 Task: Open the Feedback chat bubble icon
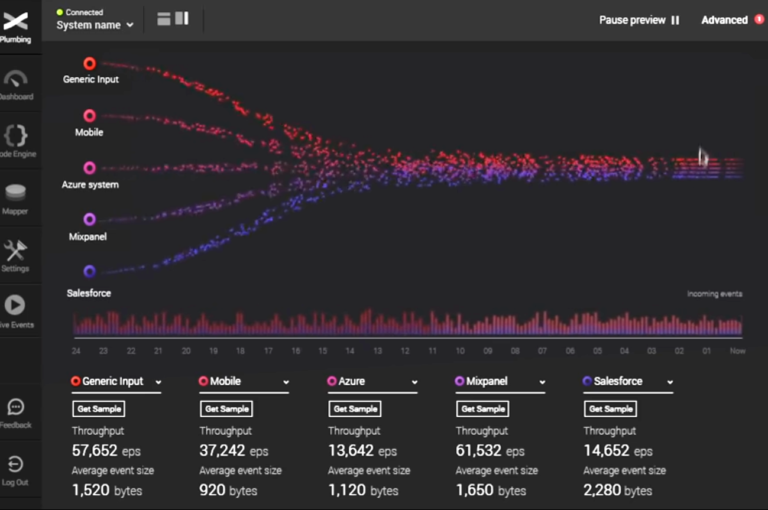coord(15,408)
